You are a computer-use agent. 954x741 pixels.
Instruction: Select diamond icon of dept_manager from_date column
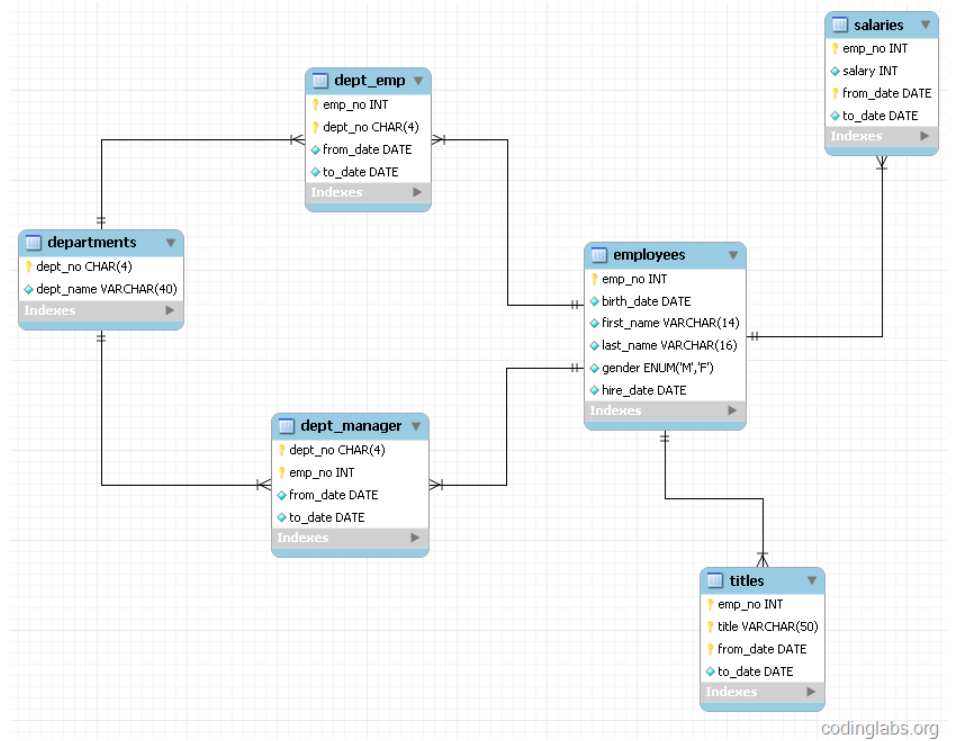point(282,495)
